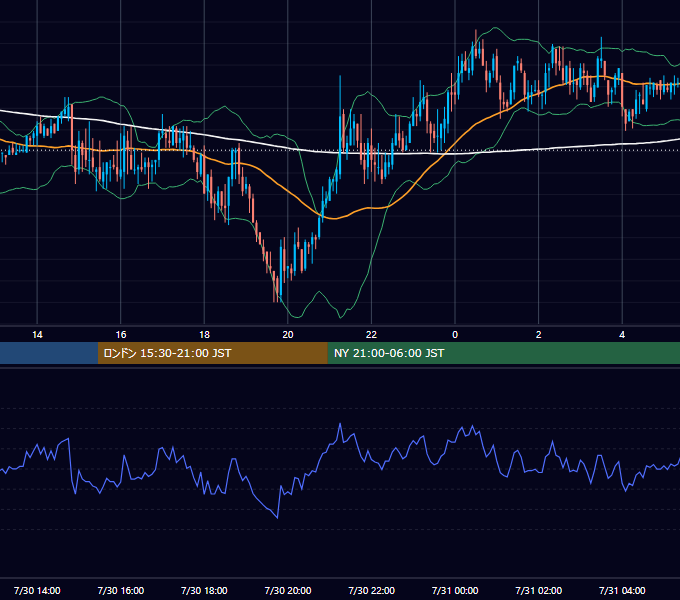Click the indicator line's lowest trough near 20:00
Viewport: 680px width, 600px height.
277,517
